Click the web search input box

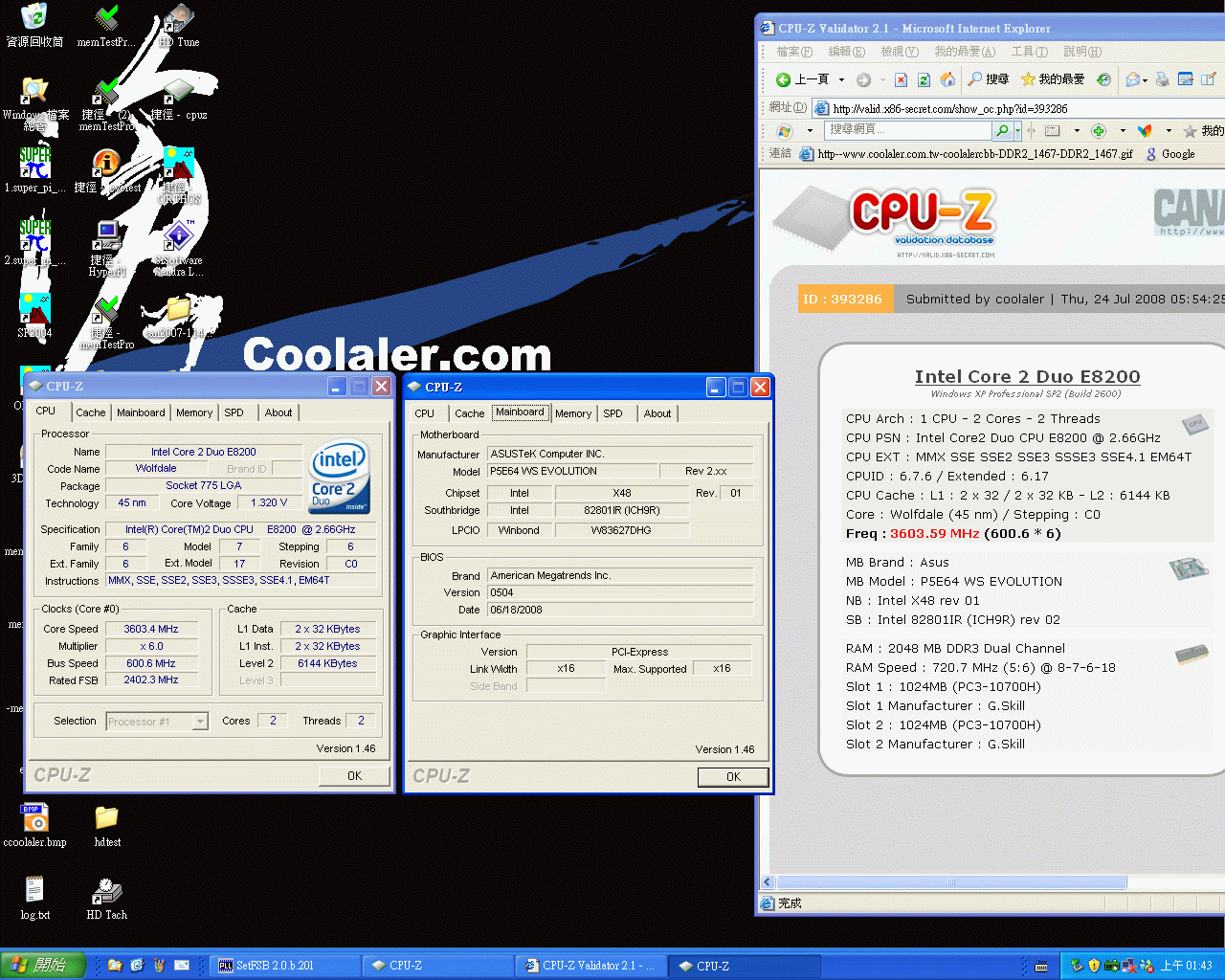click(x=908, y=129)
